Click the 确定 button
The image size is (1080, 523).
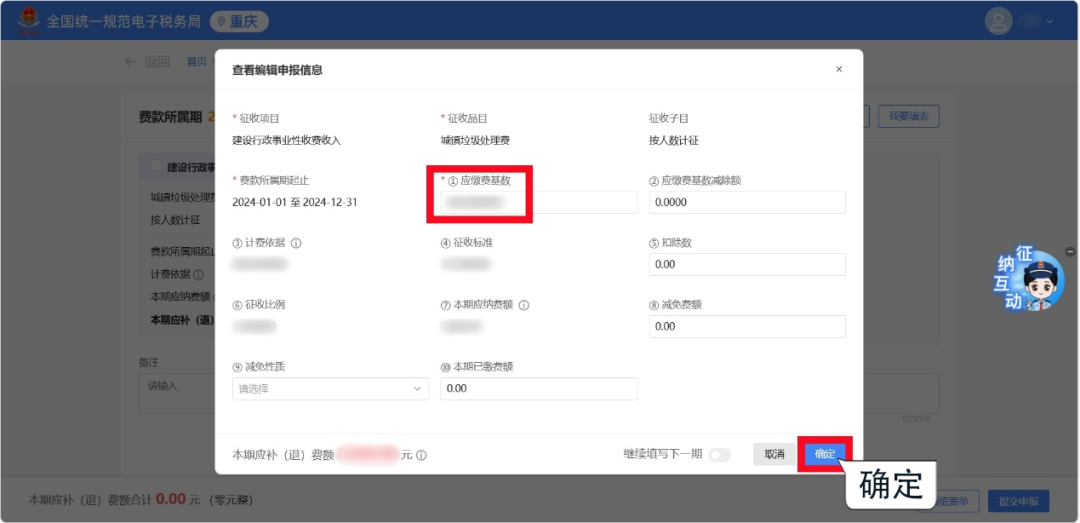pyautogui.click(x=825, y=454)
